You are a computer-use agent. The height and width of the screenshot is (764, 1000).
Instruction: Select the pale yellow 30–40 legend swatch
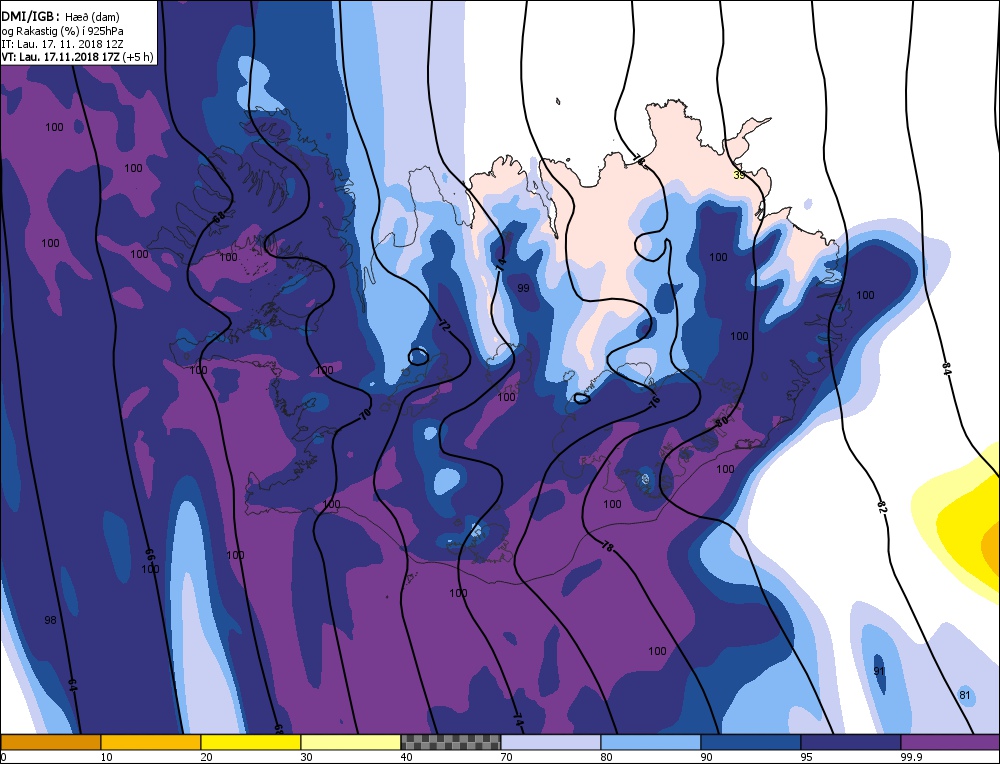[351, 742]
